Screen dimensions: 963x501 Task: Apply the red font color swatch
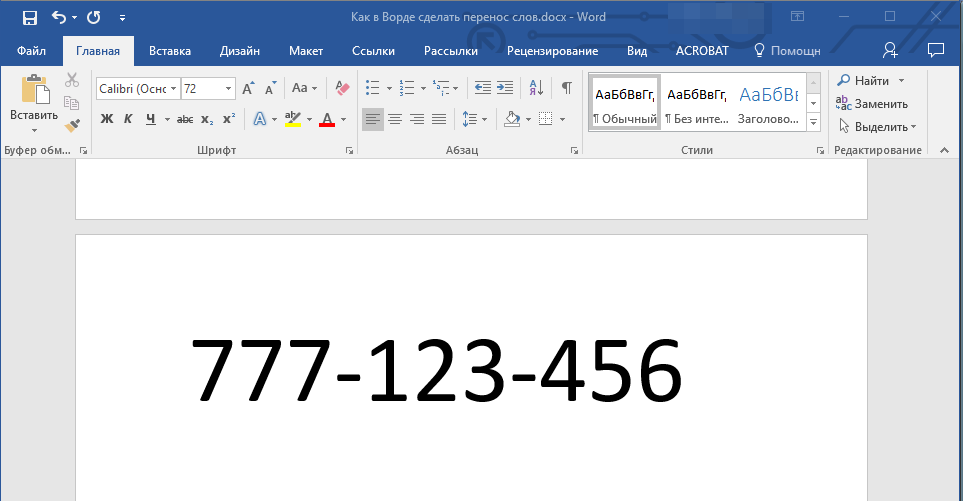click(x=327, y=119)
